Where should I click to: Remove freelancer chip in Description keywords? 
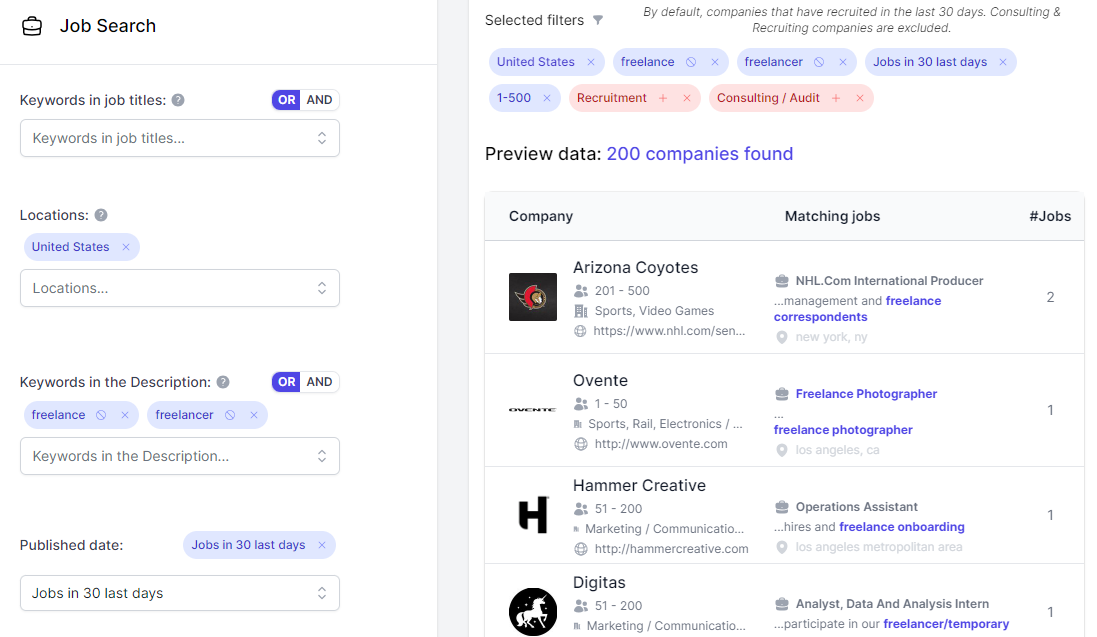254,415
